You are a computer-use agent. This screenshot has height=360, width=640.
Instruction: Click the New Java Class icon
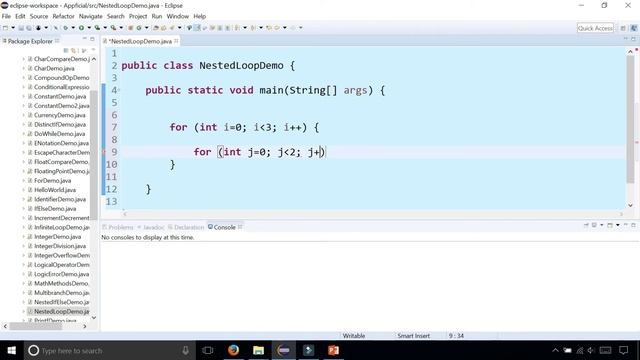pyautogui.click(x=139, y=28)
